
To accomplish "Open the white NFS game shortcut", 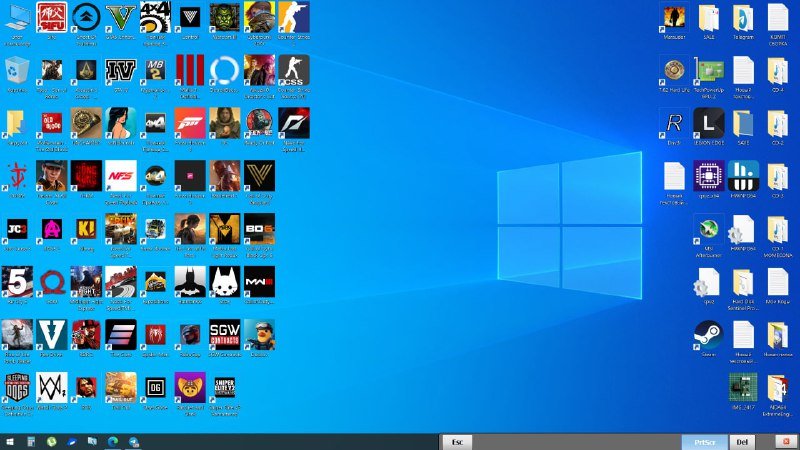I will (x=120, y=175).
